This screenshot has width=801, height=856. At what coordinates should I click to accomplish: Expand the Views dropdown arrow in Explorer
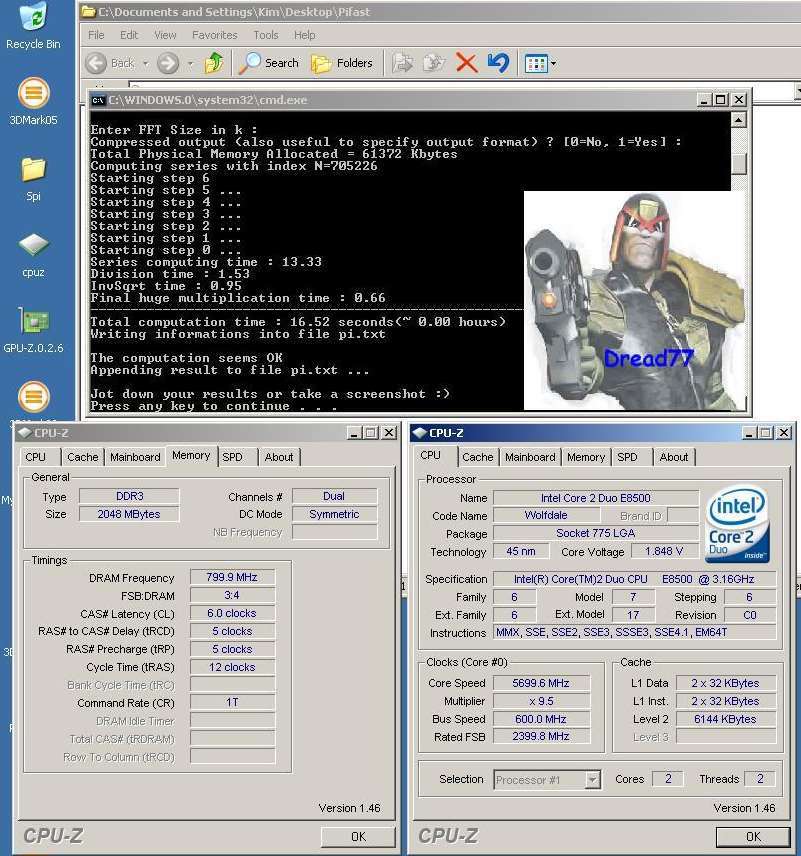(553, 64)
